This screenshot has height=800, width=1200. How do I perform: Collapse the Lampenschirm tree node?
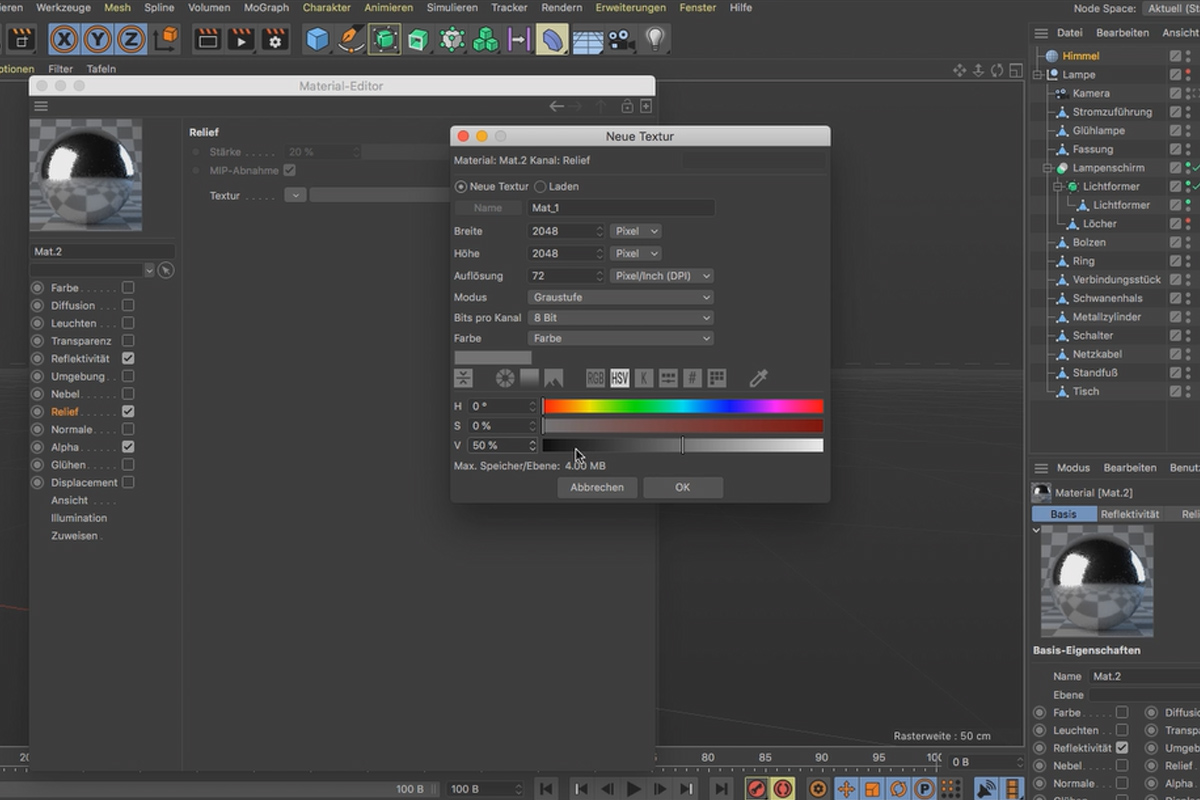[1048, 168]
